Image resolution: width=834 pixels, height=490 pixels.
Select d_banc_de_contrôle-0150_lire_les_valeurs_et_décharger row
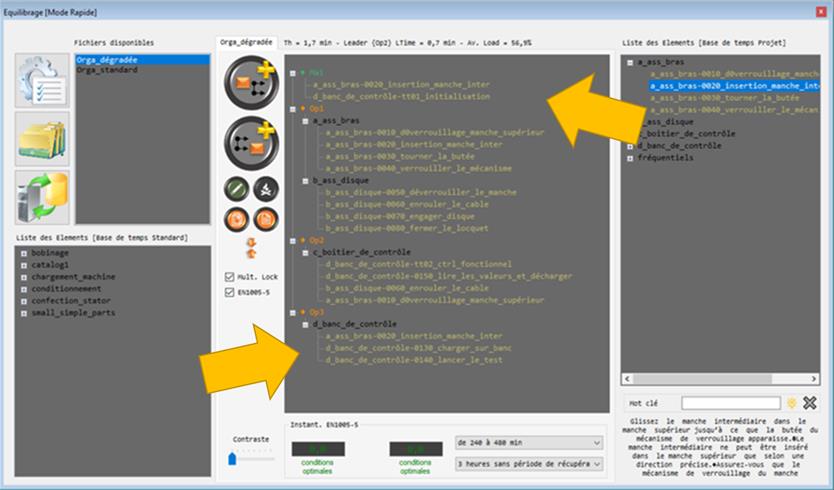tap(449, 276)
